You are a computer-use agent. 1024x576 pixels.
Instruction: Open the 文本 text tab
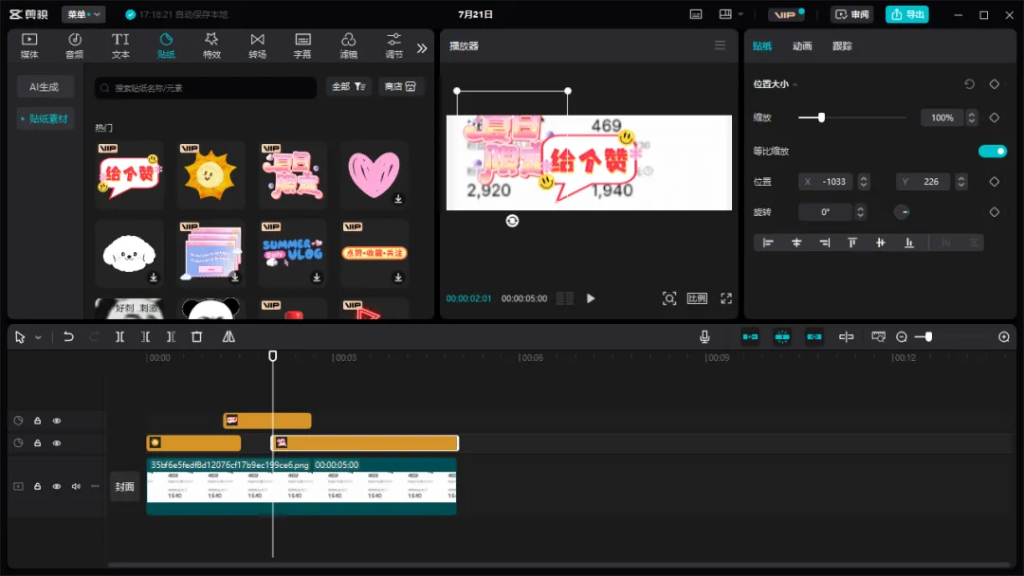(x=120, y=46)
